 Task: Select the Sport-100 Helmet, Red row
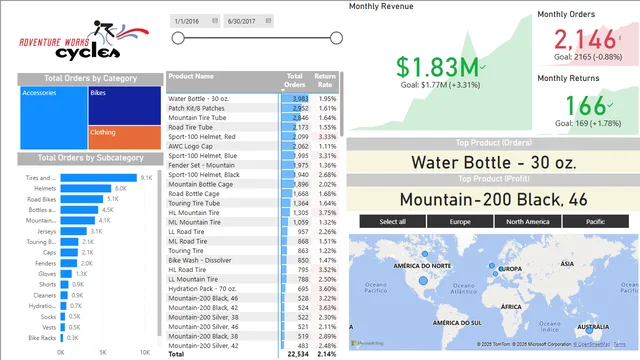click(252, 137)
